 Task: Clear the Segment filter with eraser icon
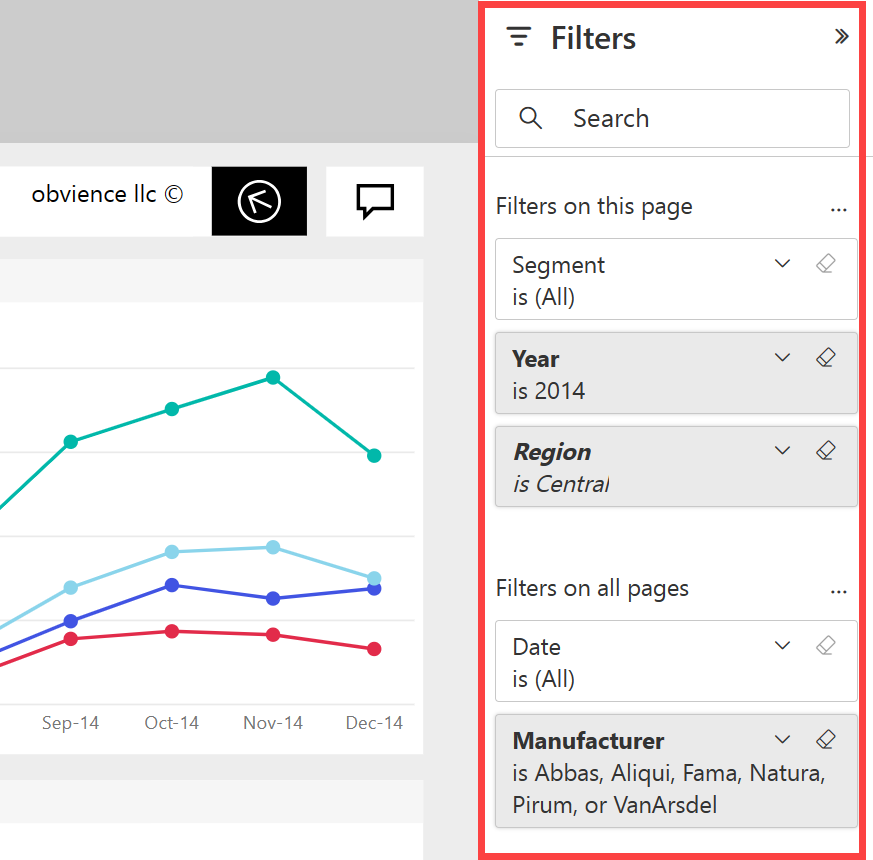pos(826,263)
